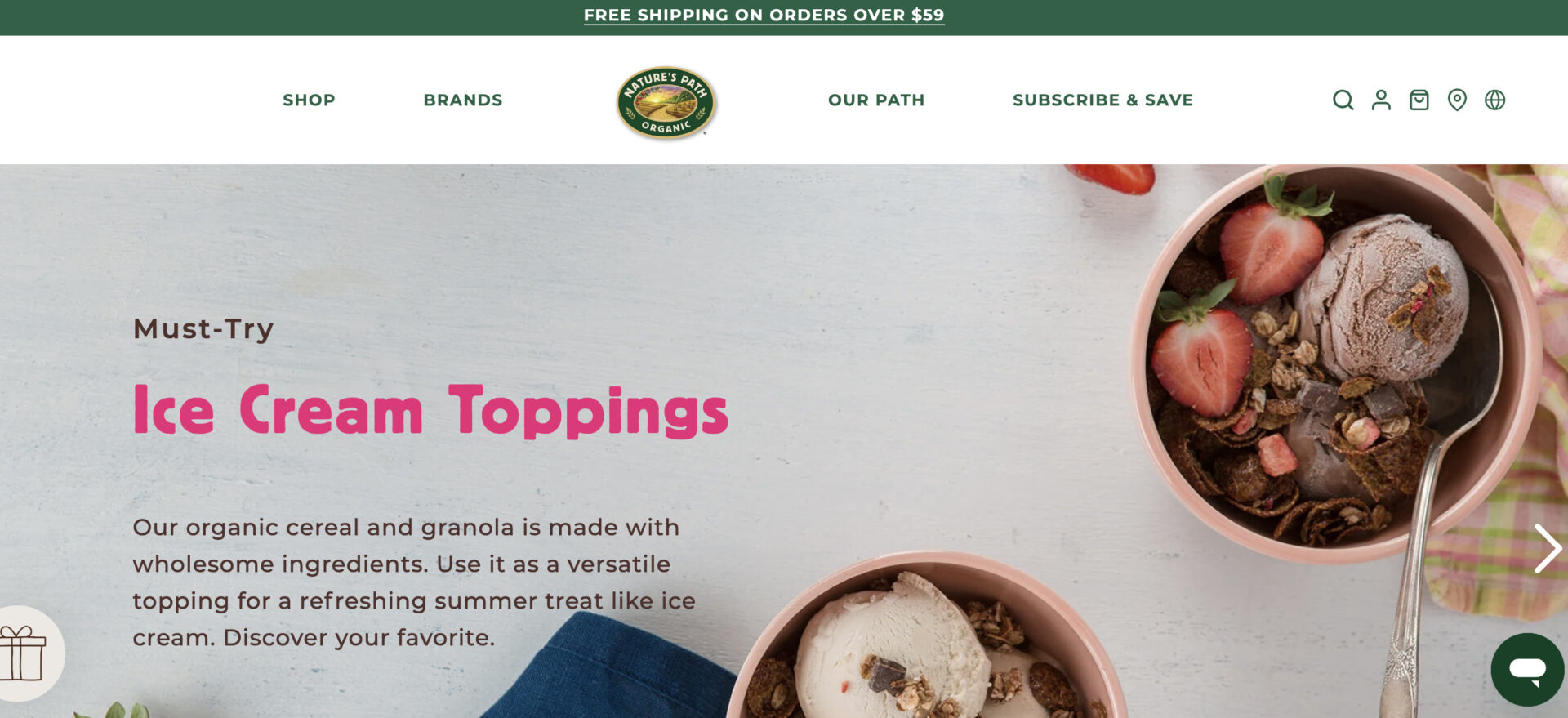The image size is (1568, 718).
Task: Expand the BRANDS menu
Action: [x=463, y=100]
